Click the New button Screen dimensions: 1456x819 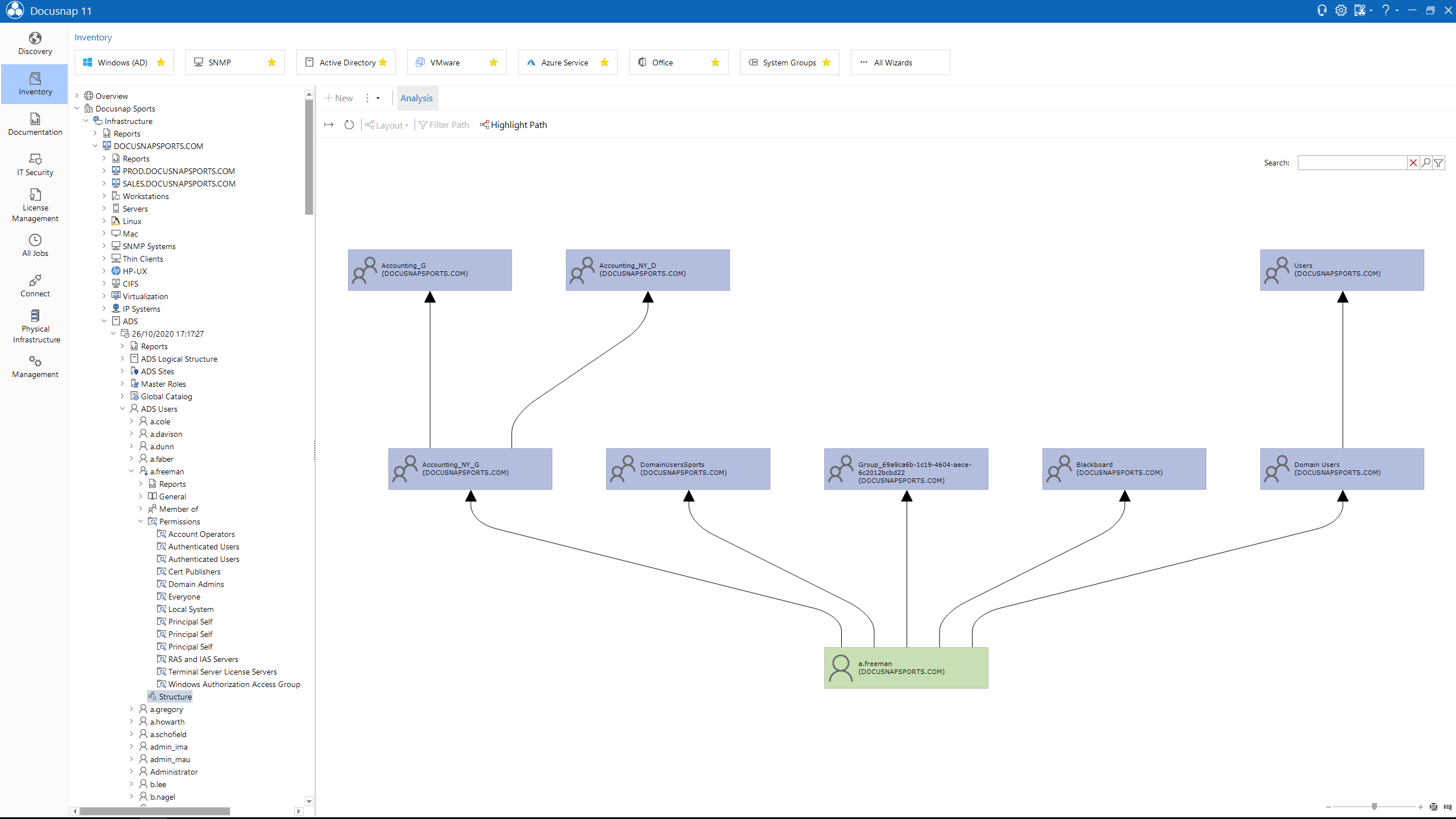click(339, 98)
